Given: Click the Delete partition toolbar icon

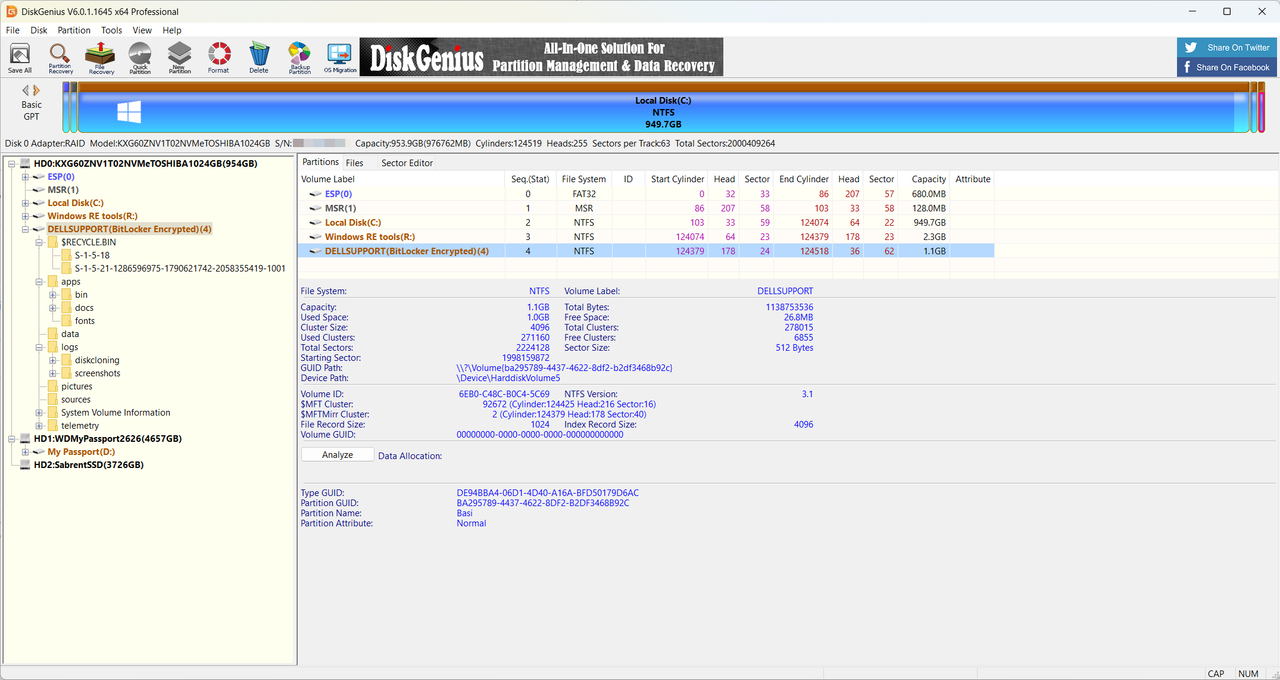Looking at the screenshot, I should 259,57.
